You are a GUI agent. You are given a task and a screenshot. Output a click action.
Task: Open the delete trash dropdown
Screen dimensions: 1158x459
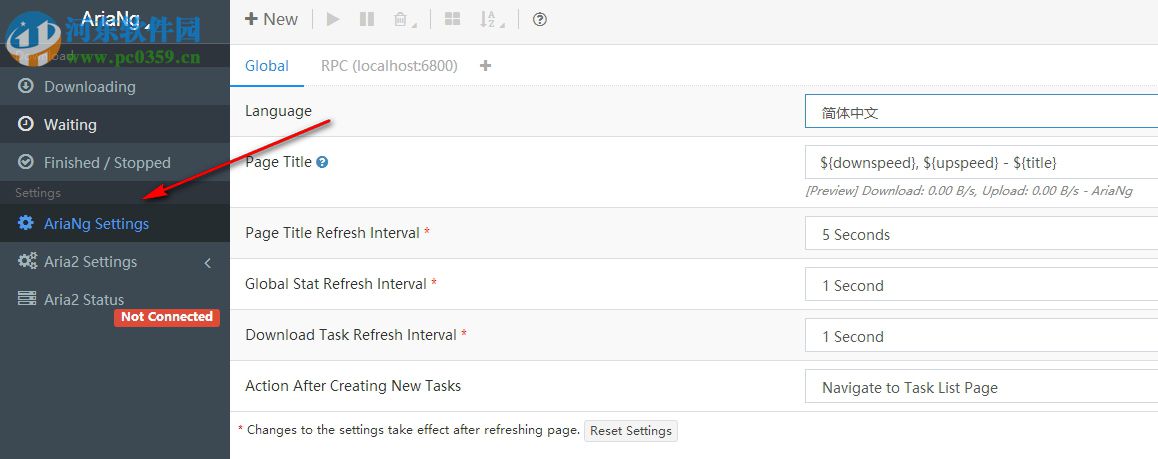coord(404,20)
